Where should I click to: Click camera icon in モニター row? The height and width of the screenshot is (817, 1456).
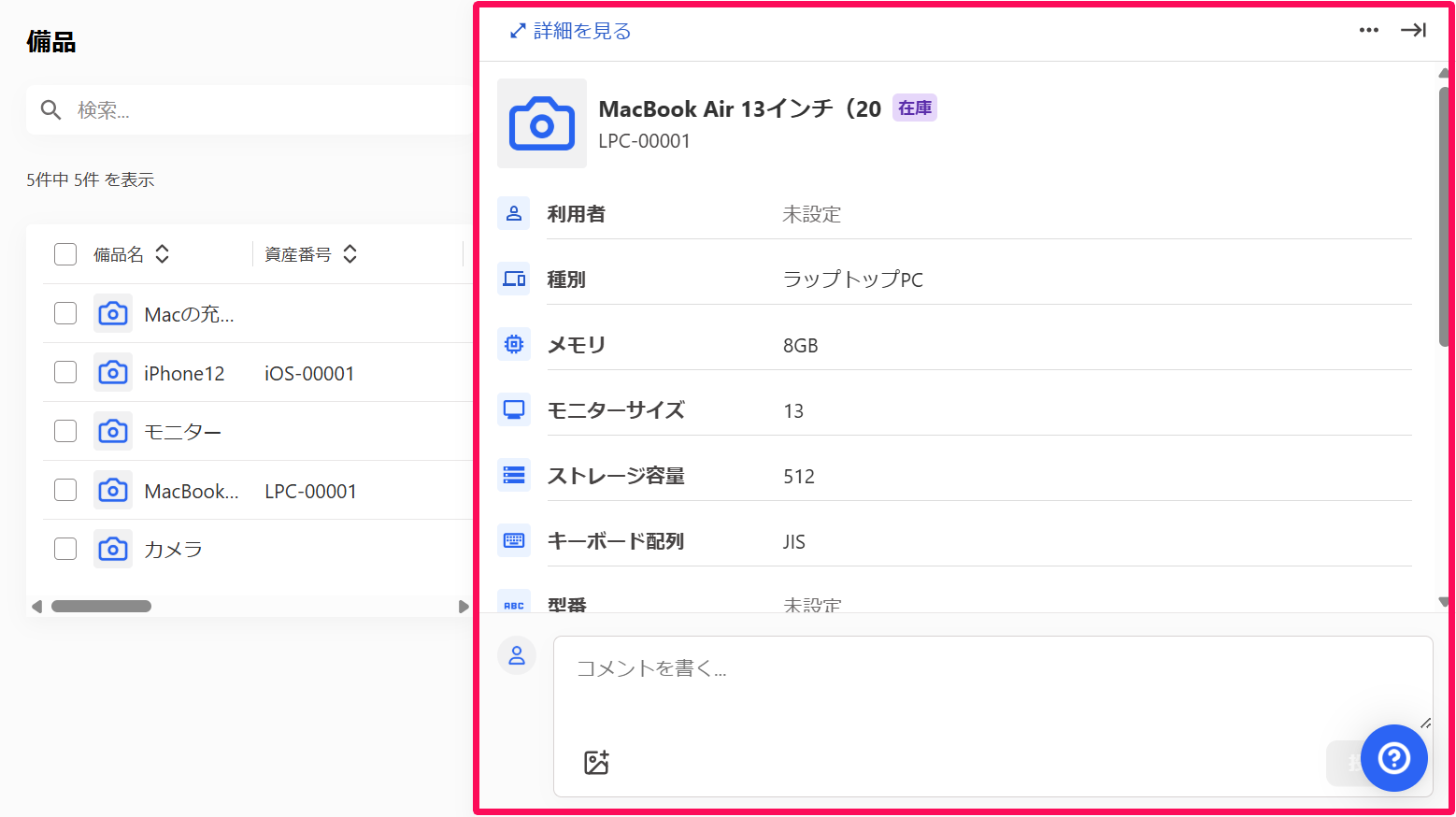(x=113, y=431)
